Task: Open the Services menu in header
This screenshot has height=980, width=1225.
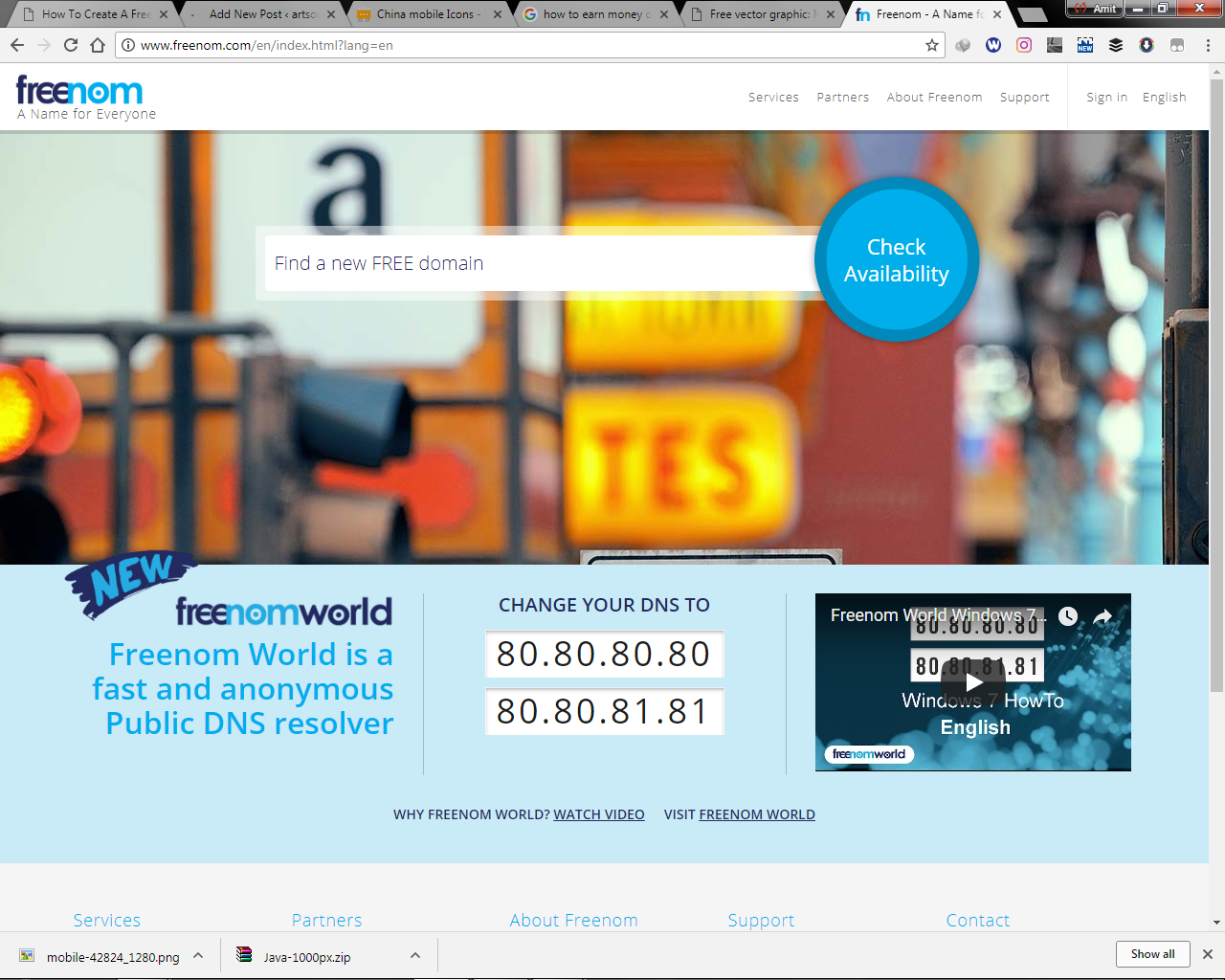Action: point(773,97)
